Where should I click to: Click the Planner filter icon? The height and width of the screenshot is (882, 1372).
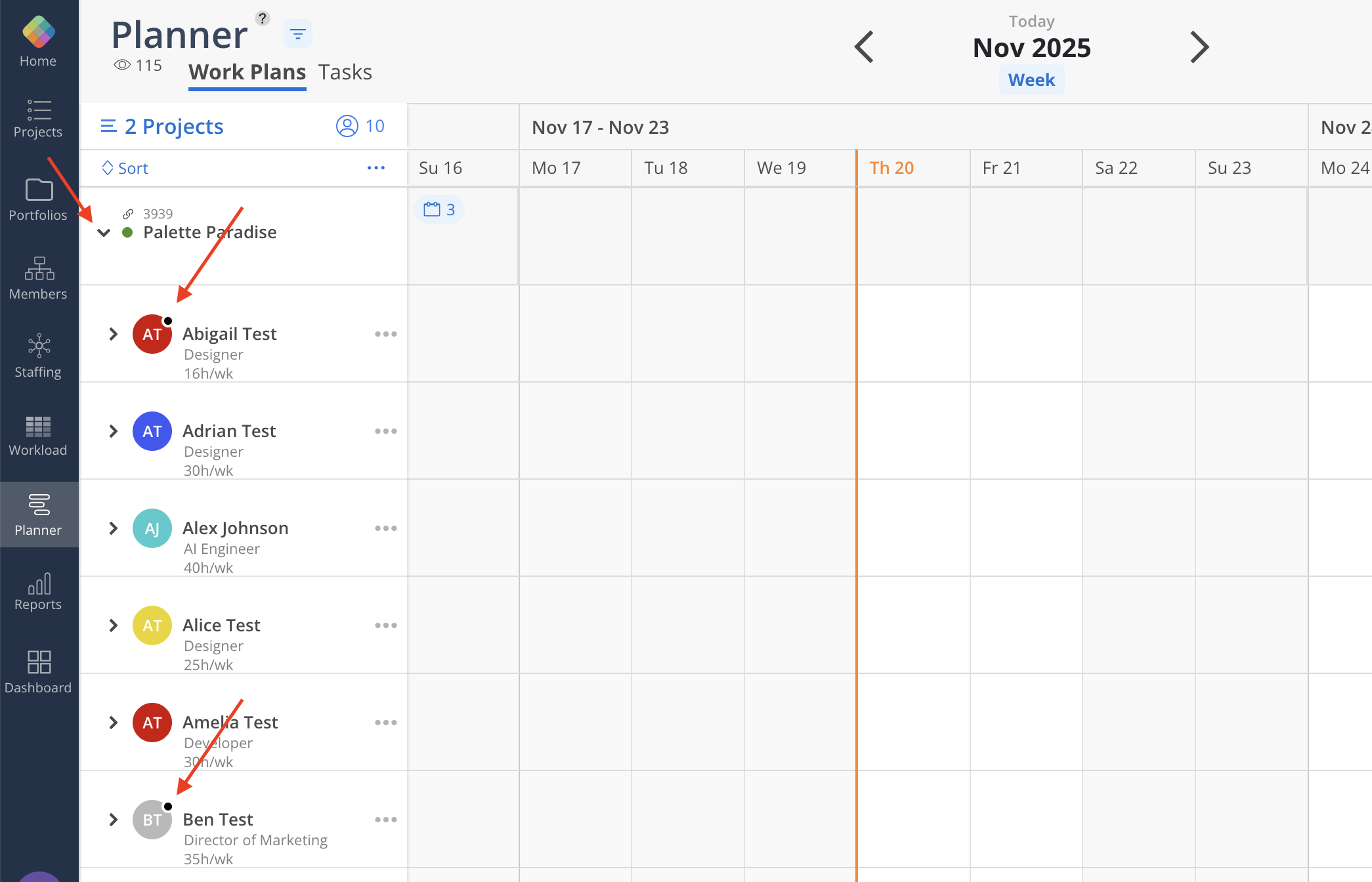297,34
